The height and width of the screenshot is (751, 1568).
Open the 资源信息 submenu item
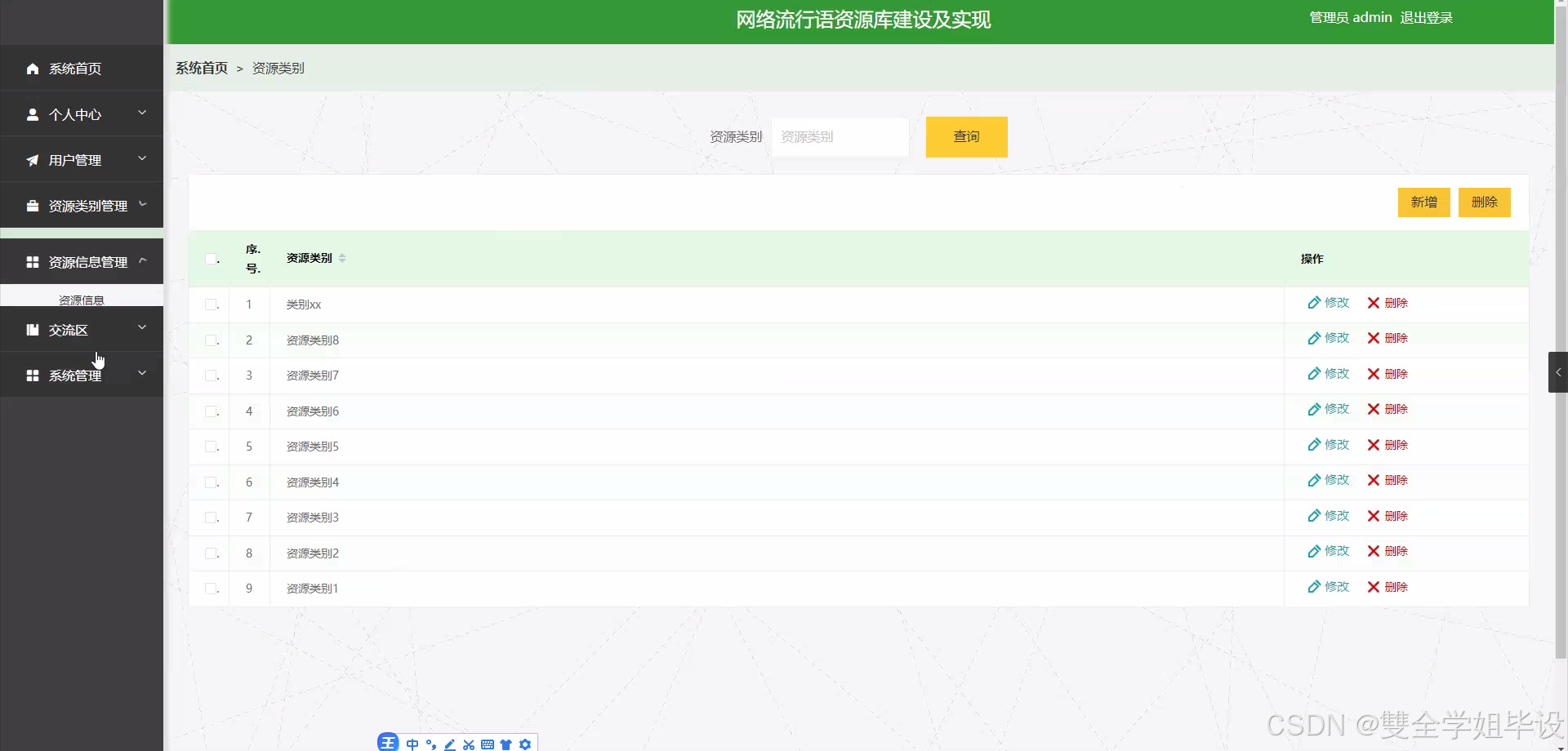point(82,299)
